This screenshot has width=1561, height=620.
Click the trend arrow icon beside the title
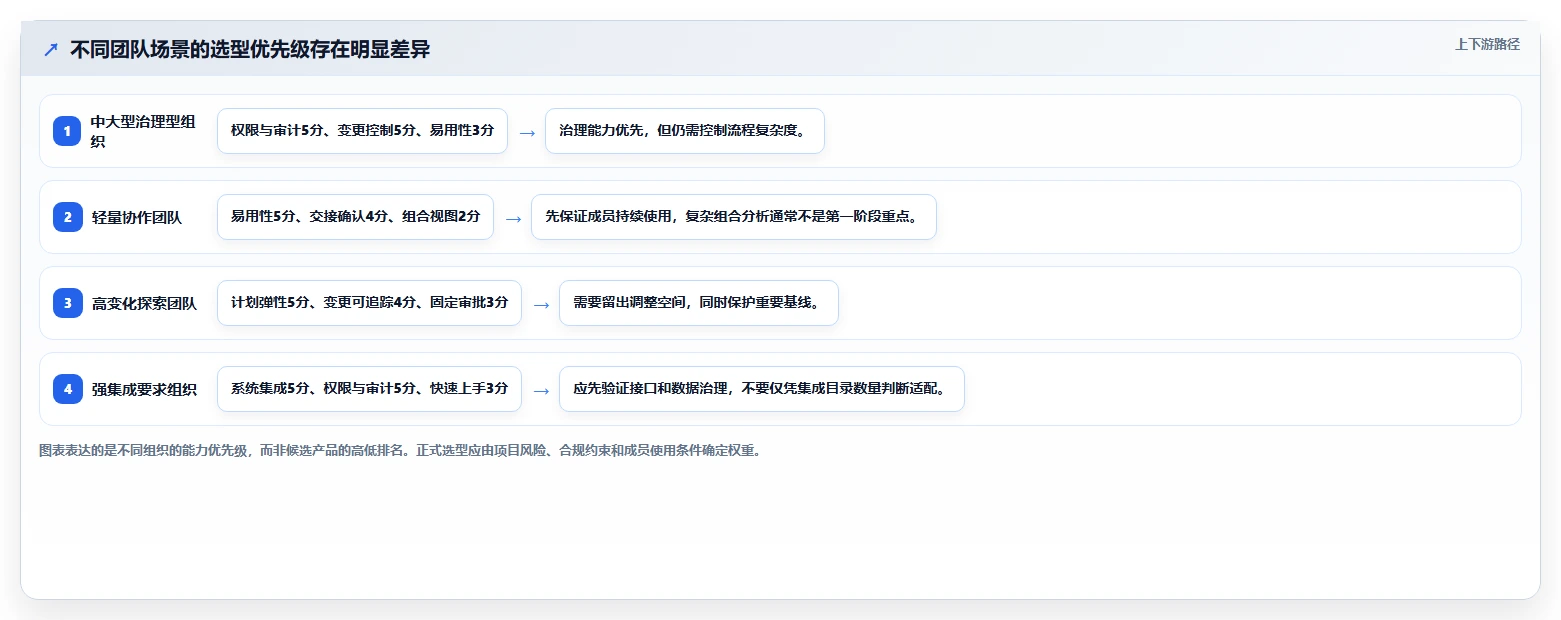(x=51, y=50)
